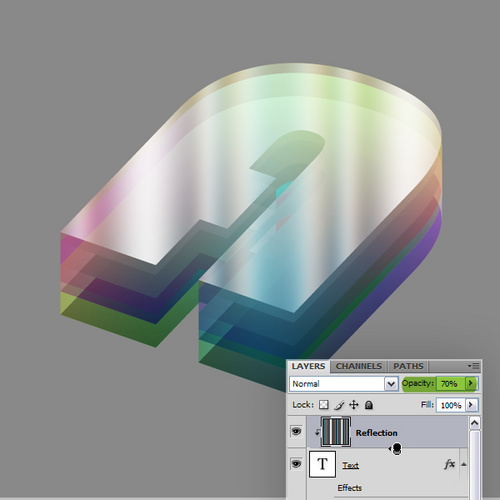This screenshot has width=500, height=500.
Task: Switch to the Channels tab
Action: point(358,366)
